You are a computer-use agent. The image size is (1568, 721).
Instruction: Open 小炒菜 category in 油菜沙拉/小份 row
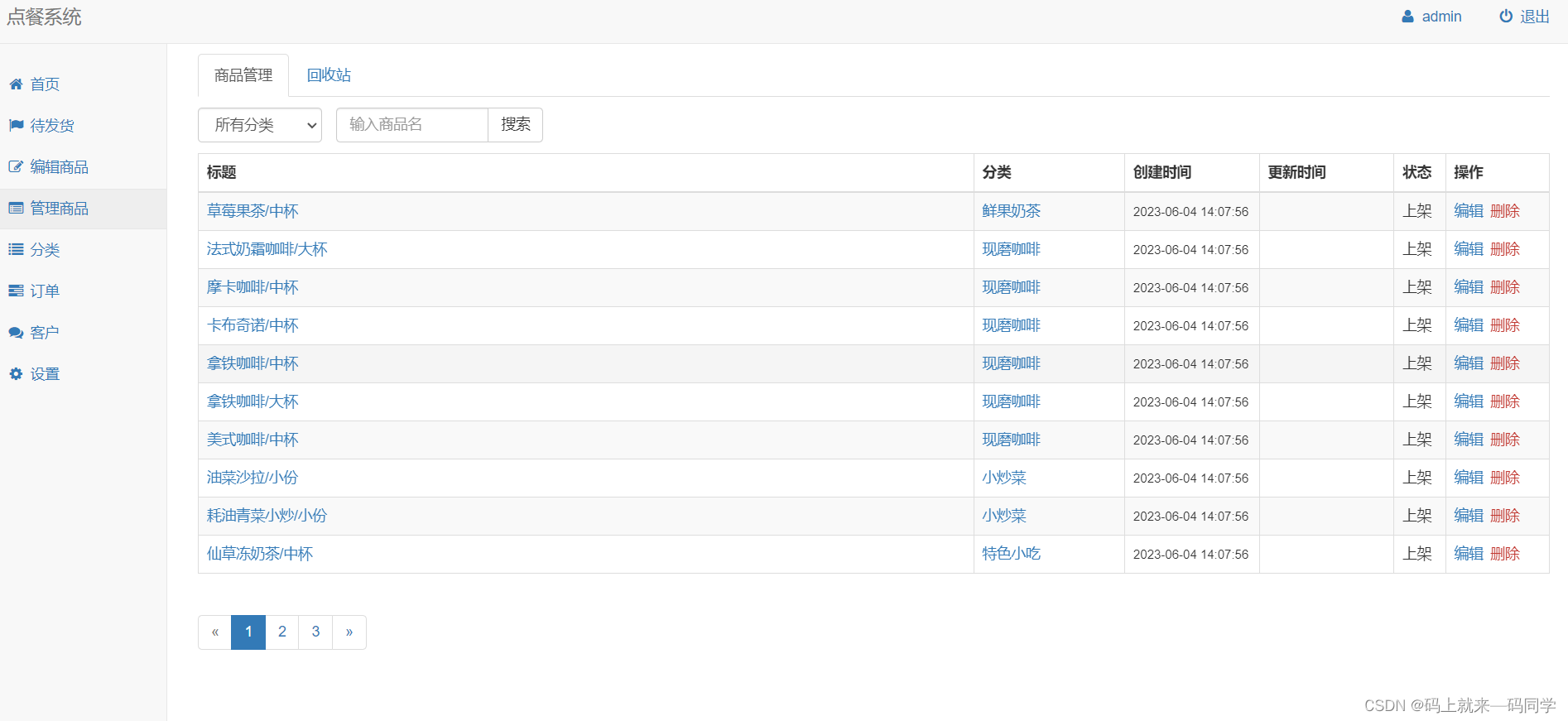1004,478
